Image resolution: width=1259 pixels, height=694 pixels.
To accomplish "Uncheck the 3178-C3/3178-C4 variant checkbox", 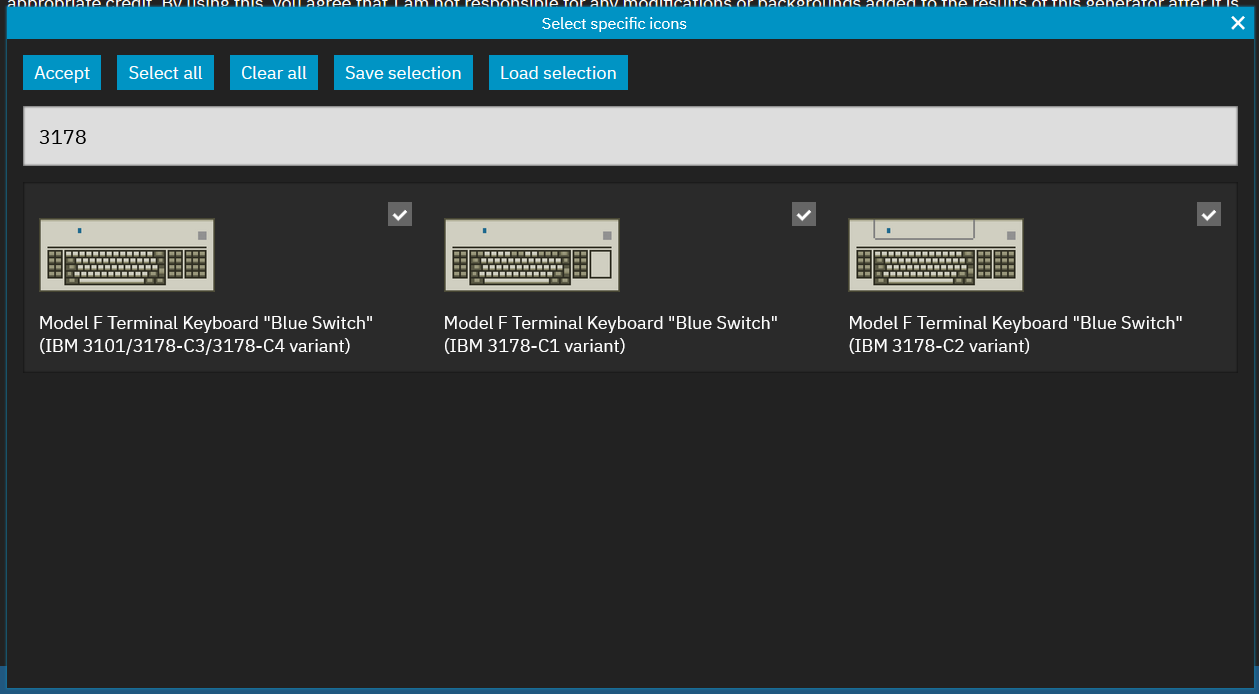I will (399, 213).
